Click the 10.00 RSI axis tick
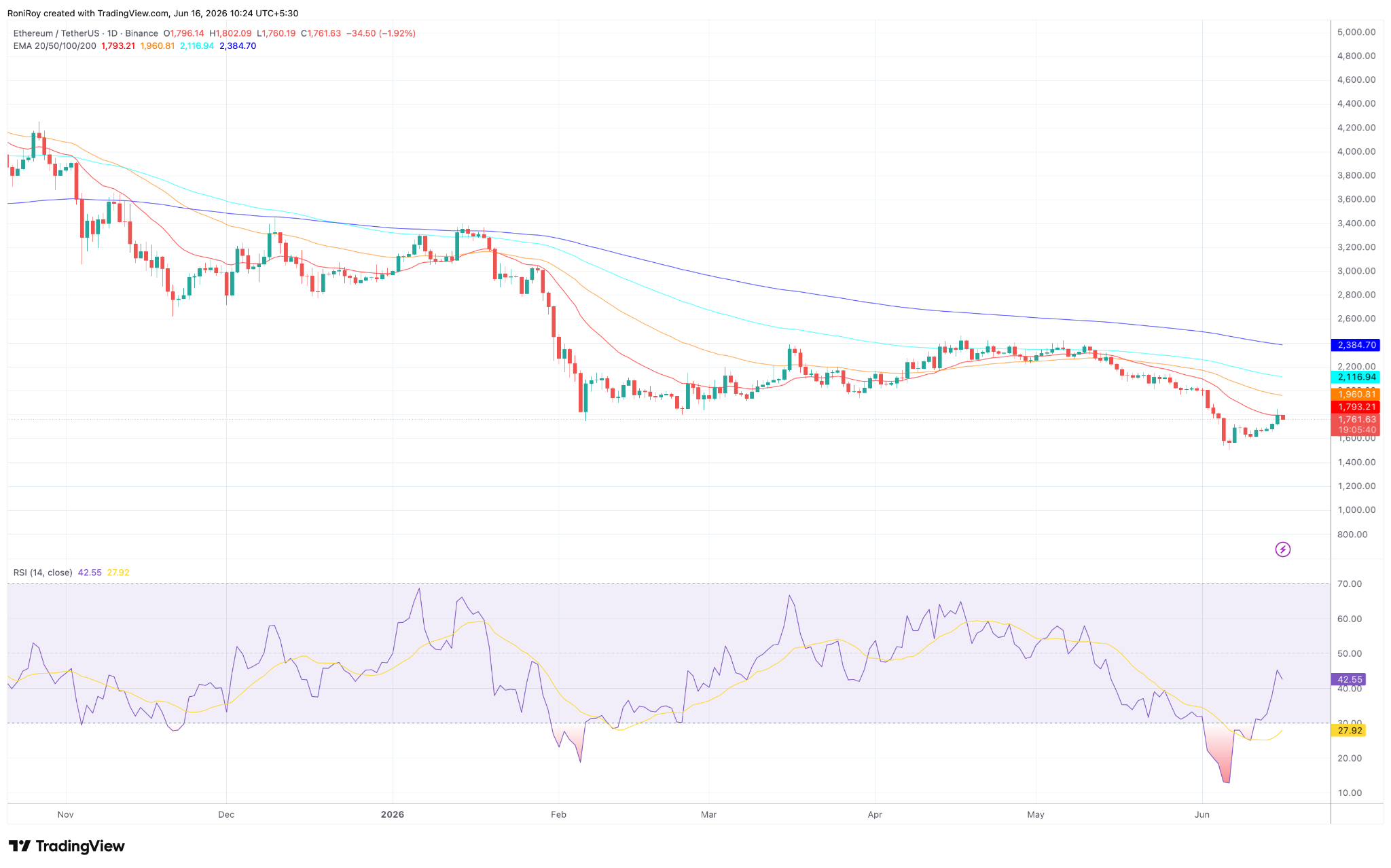 click(1349, 793)
